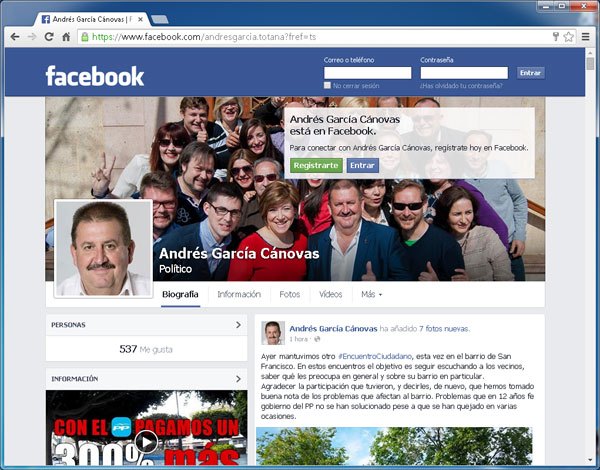Switch to the Fotos tab
The height and width of the screenshot is (470, 600).
point(289,295)
